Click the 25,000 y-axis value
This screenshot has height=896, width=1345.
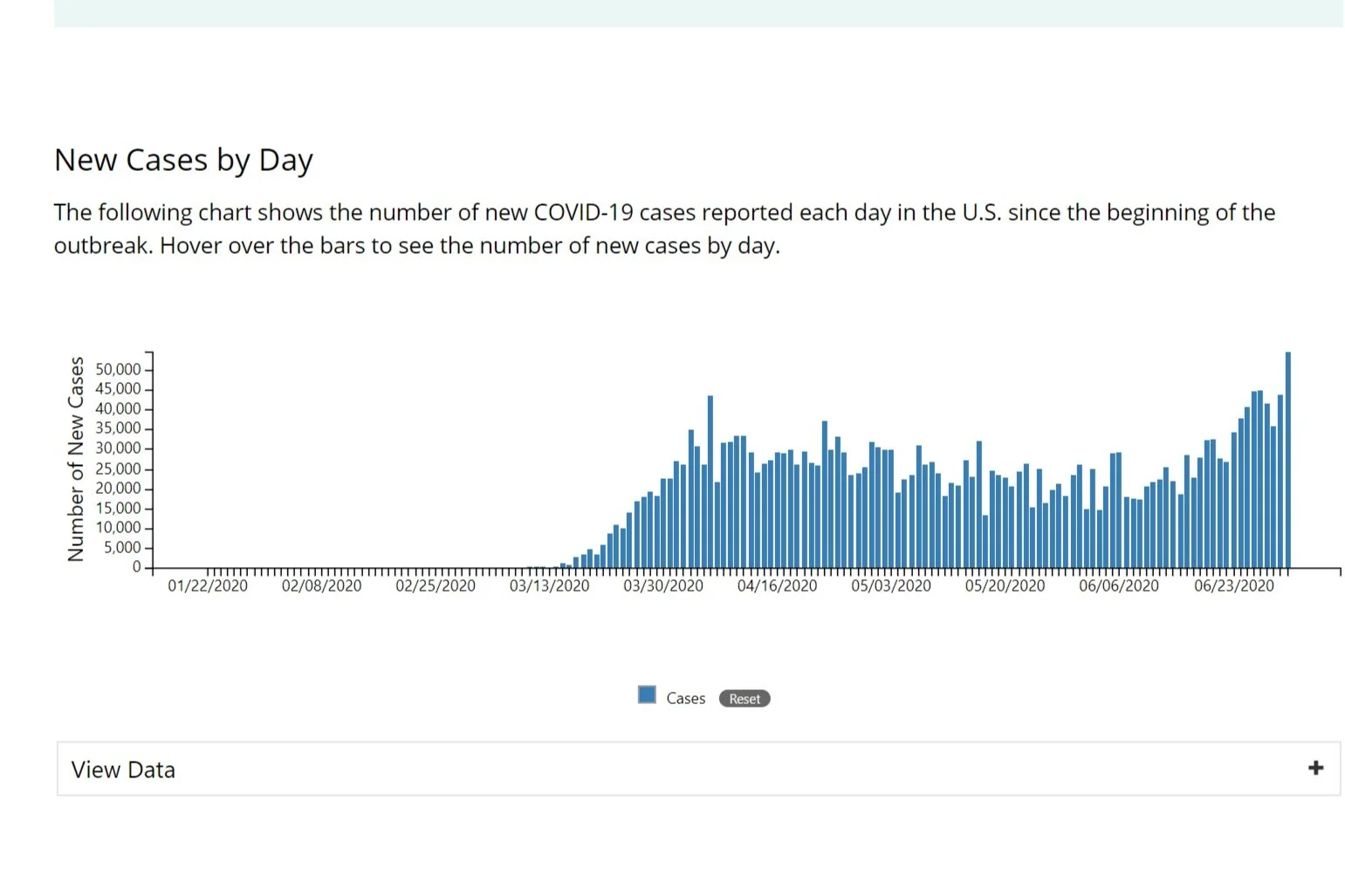pyautogui.click(x=118, y=469)
